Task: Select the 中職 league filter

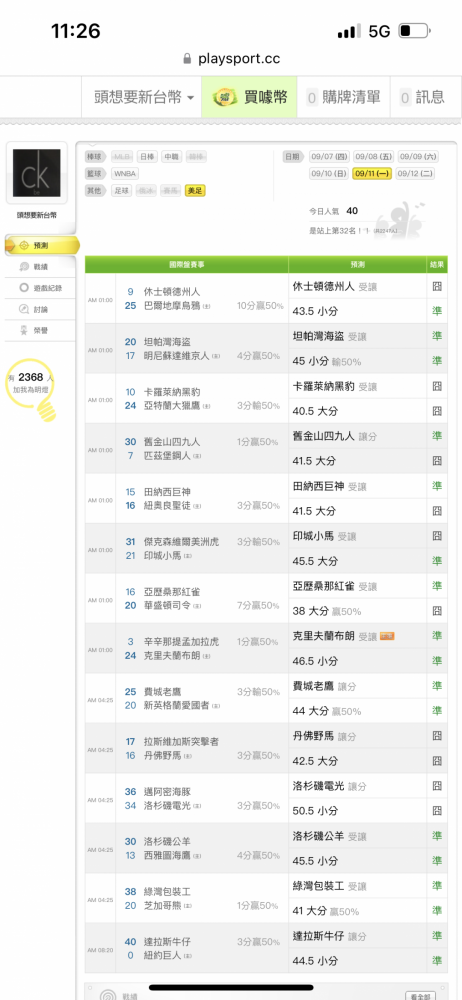Action: point(172,157)
